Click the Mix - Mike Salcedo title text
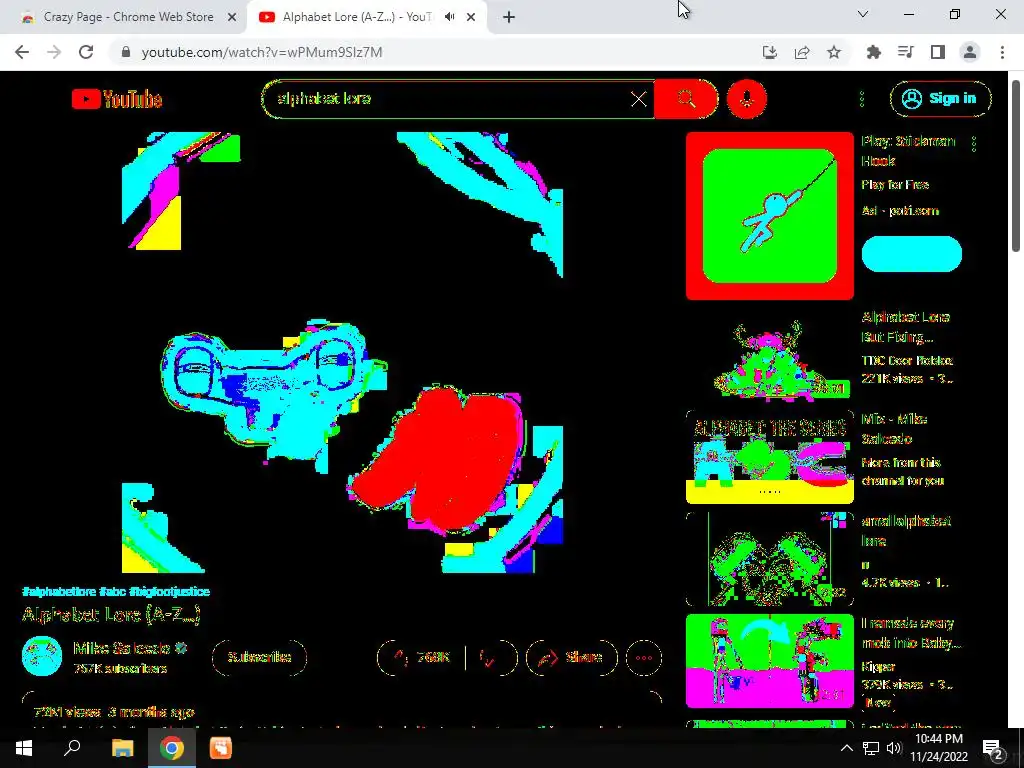 tap(894, 428)
